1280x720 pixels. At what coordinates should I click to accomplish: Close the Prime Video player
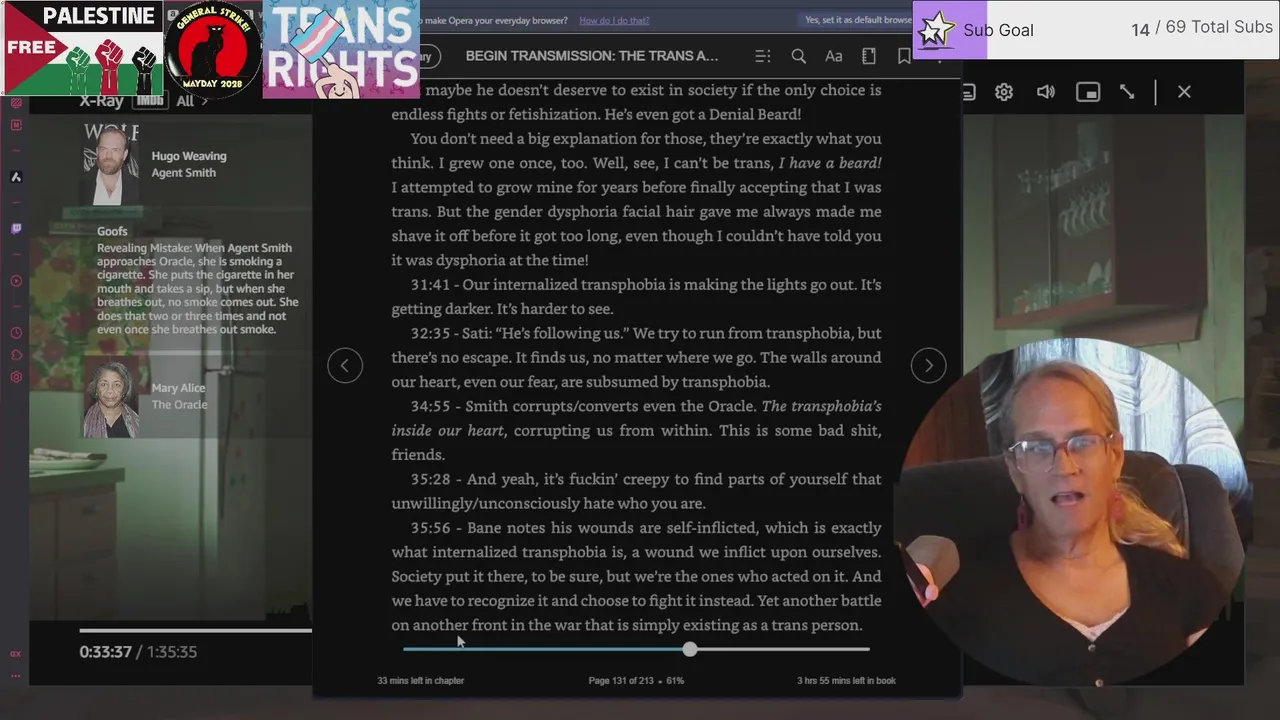point(1184,92)
